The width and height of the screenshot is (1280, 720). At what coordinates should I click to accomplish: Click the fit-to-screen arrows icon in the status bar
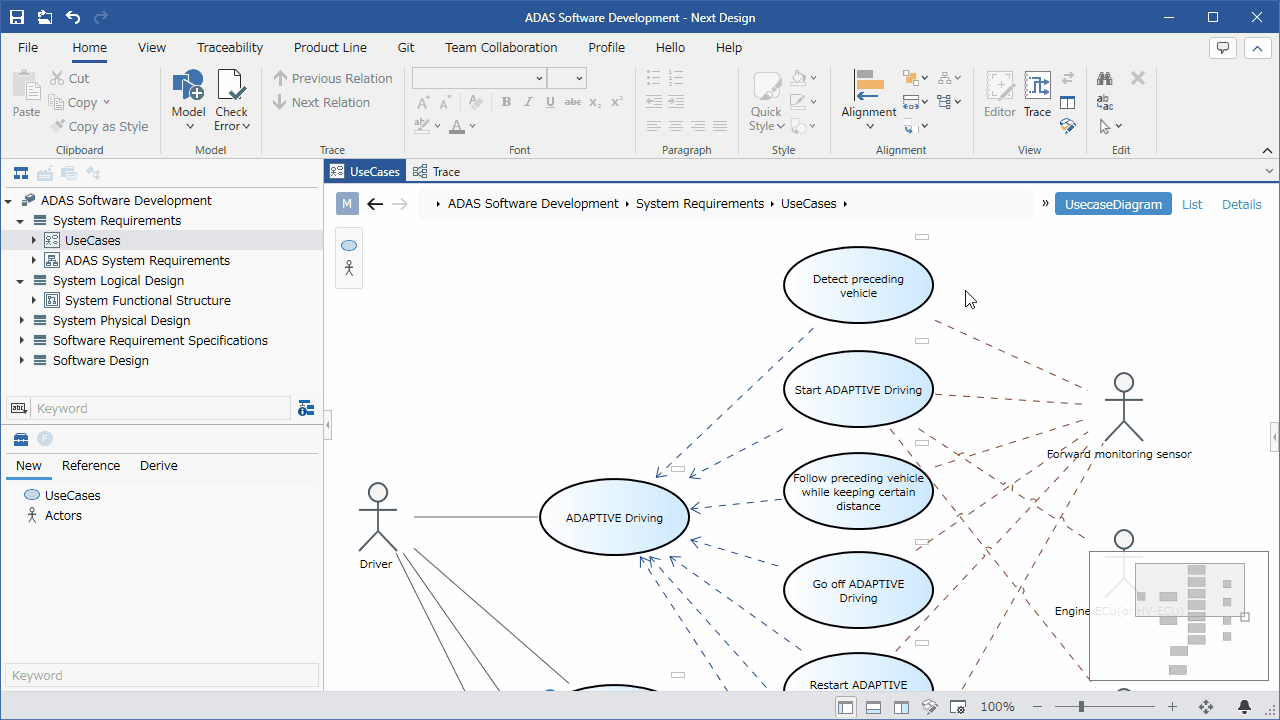click(1206, 707)
